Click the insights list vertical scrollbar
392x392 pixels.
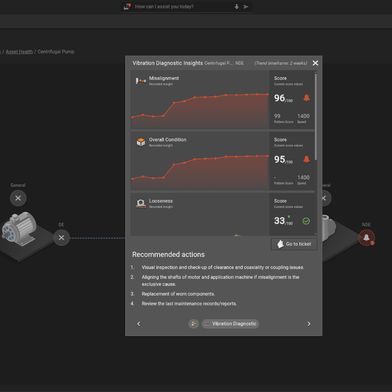(315, 117)
